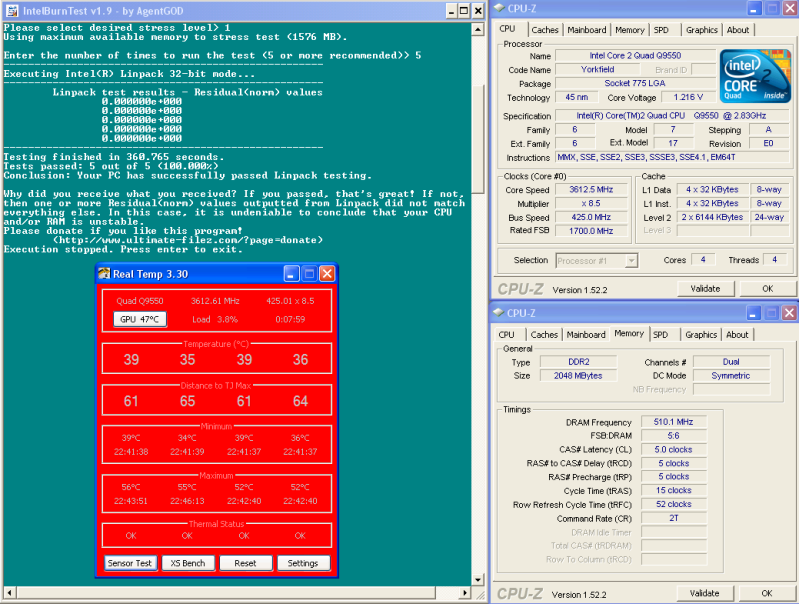Open Caches tab in upper CPU-Z
Image resolution: width=799 pixels, height=604 pixels.
tap(545, 30)
